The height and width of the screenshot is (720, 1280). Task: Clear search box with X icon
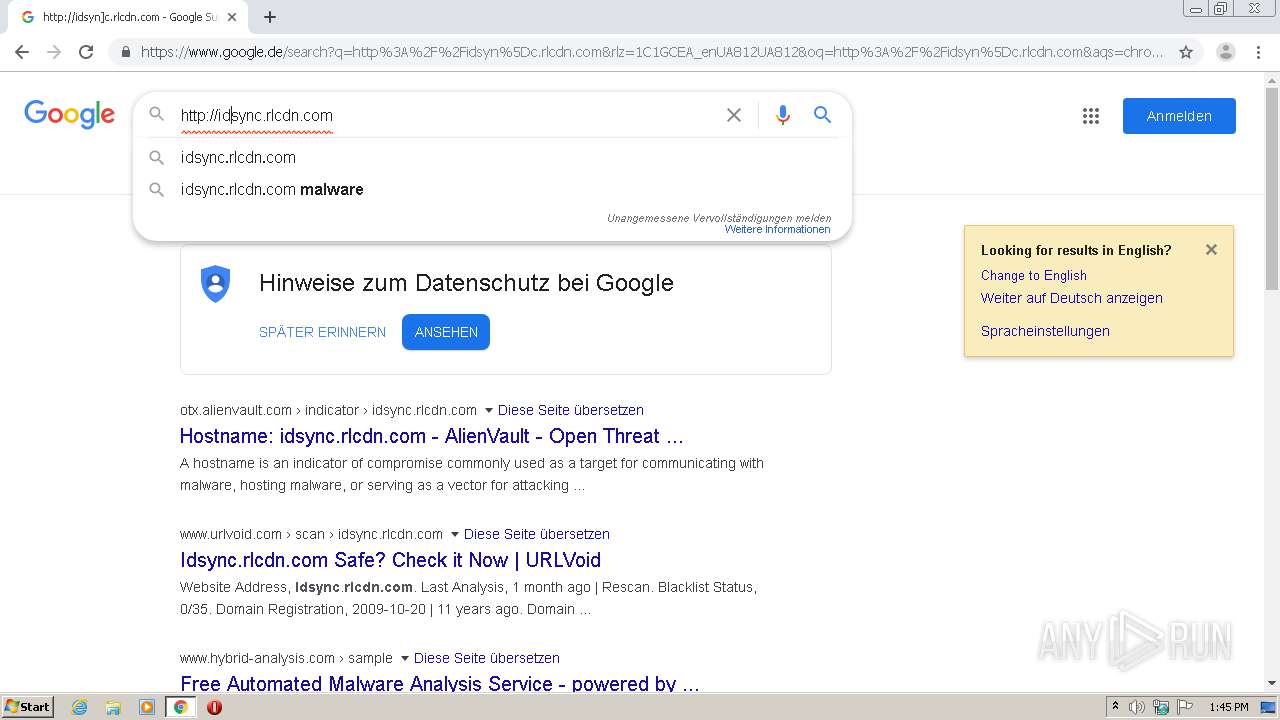[734, 115]
